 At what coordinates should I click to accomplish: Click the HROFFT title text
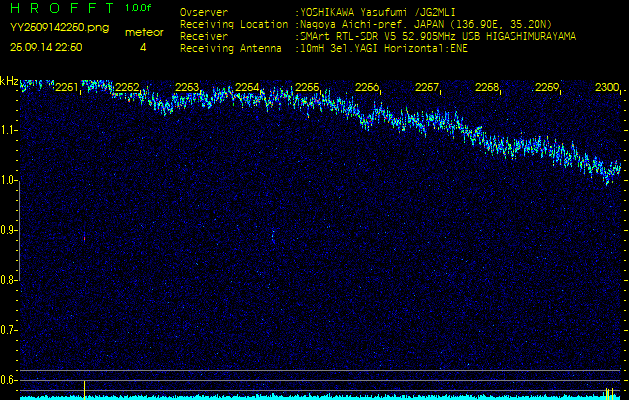point(60,8)
